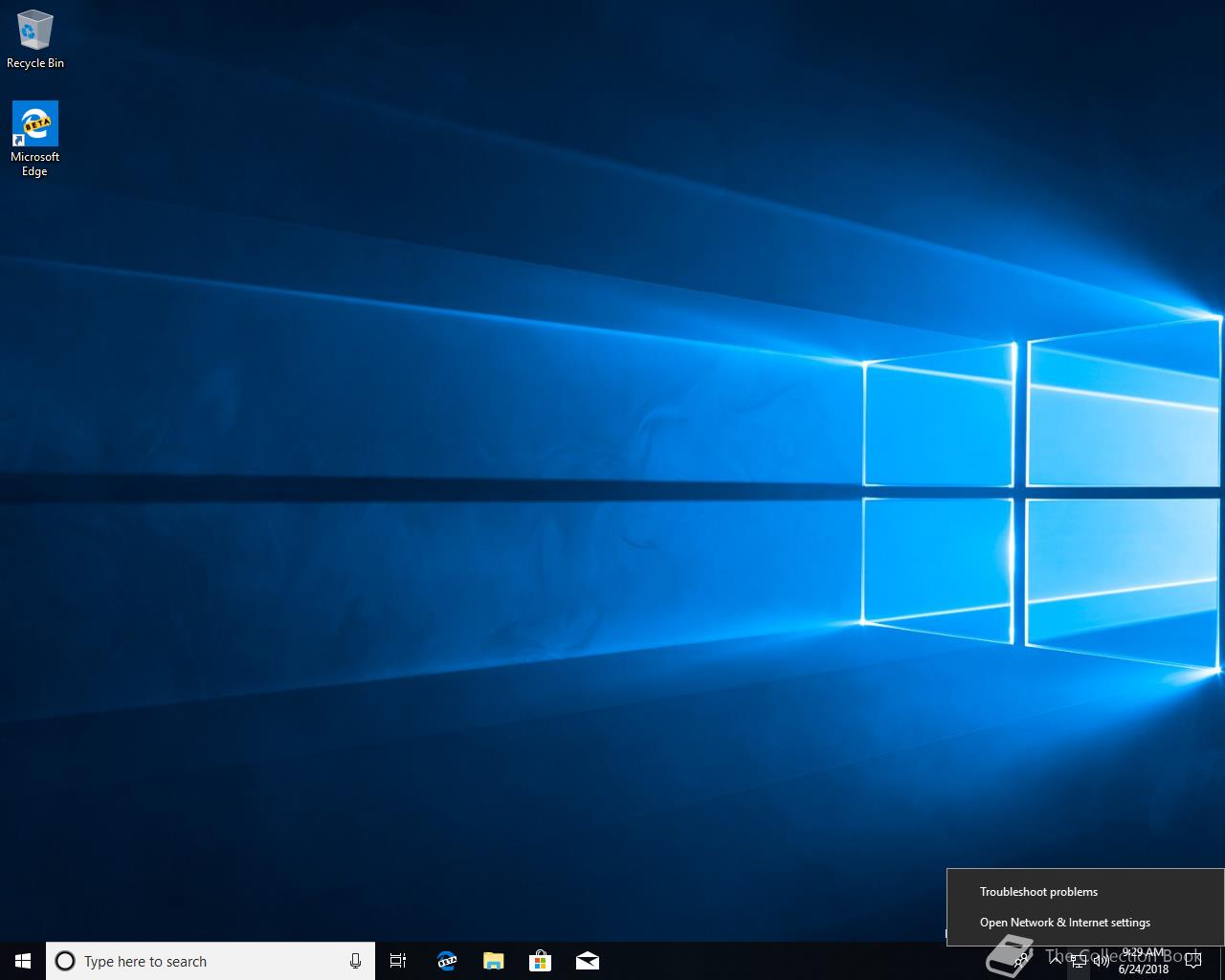Open Microsoft Store from the taskbar
Viewport: 1225px width, 980px height.
click(x=540, y=961)
